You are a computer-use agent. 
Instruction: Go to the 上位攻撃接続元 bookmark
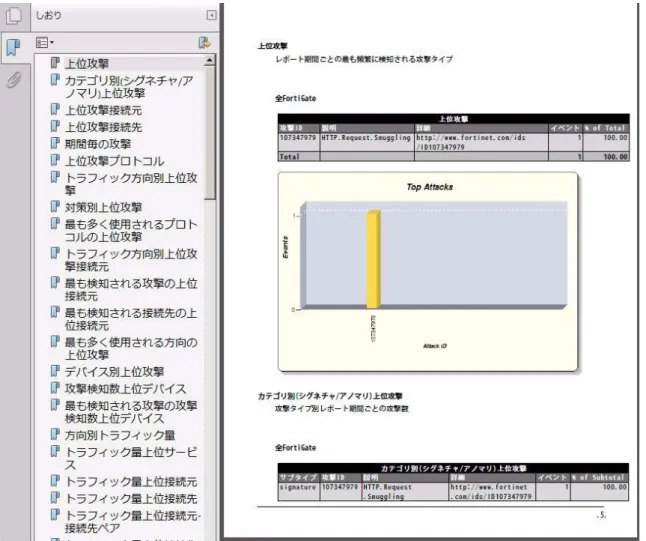(103, 110)
